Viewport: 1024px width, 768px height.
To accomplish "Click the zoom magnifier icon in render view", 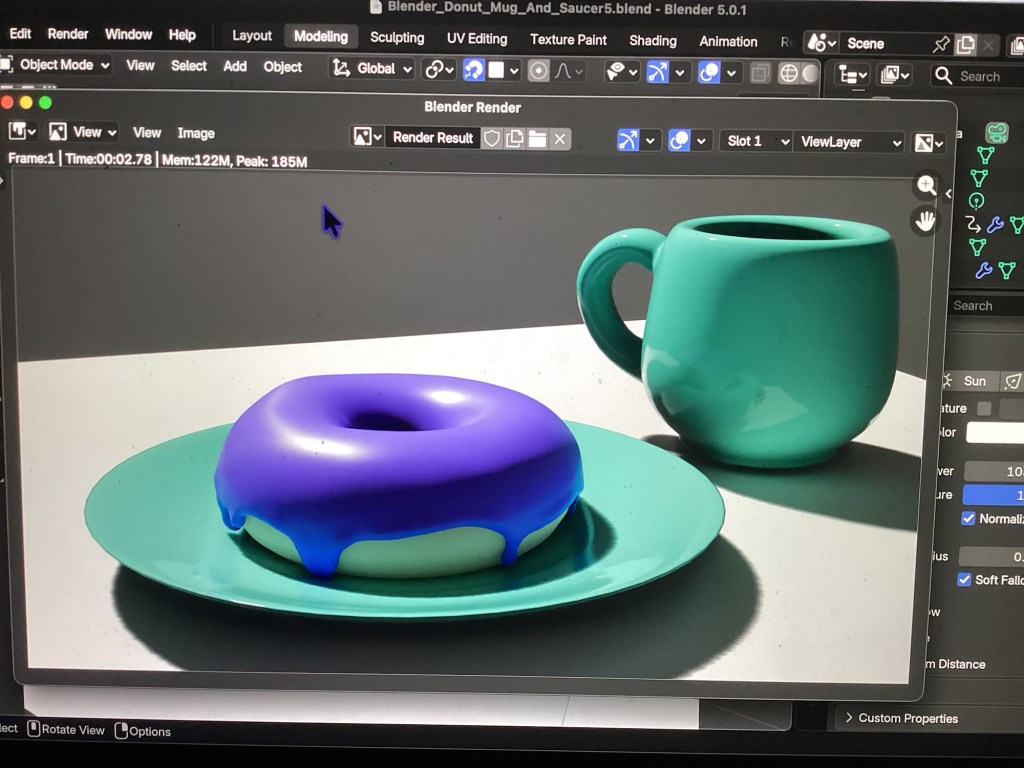I will point(926,185).
